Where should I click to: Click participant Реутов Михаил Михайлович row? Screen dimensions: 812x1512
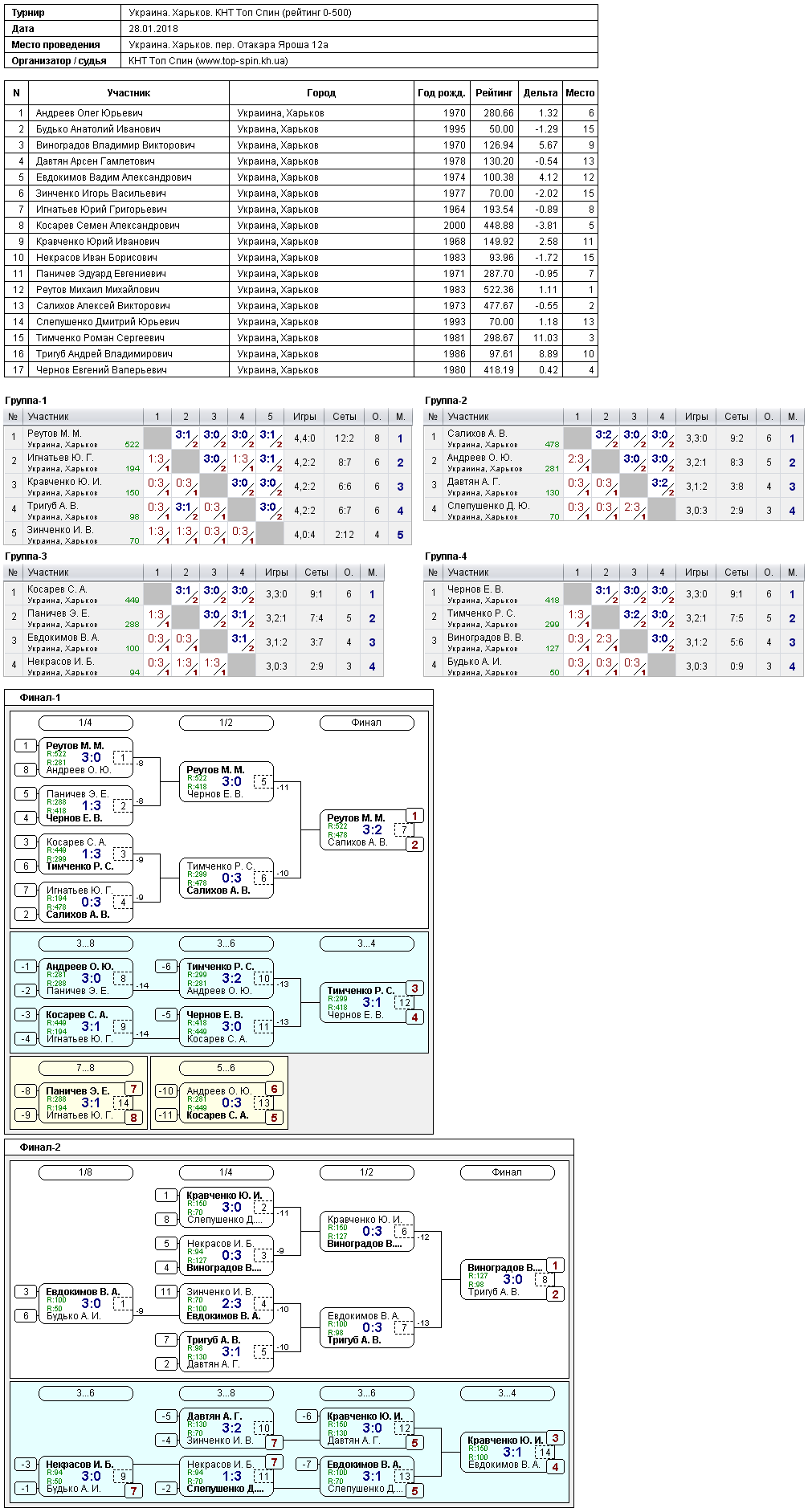click(301, 290)
